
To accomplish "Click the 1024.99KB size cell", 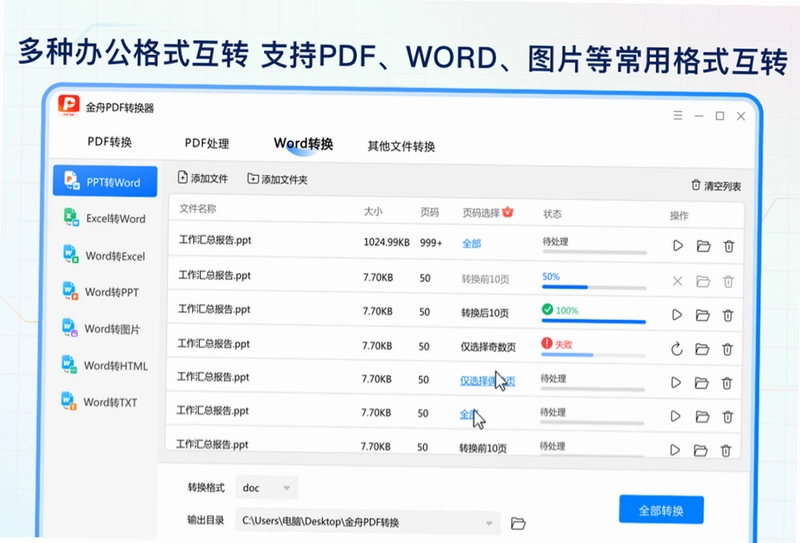I will pyautogui.click(x=386, y=242).
